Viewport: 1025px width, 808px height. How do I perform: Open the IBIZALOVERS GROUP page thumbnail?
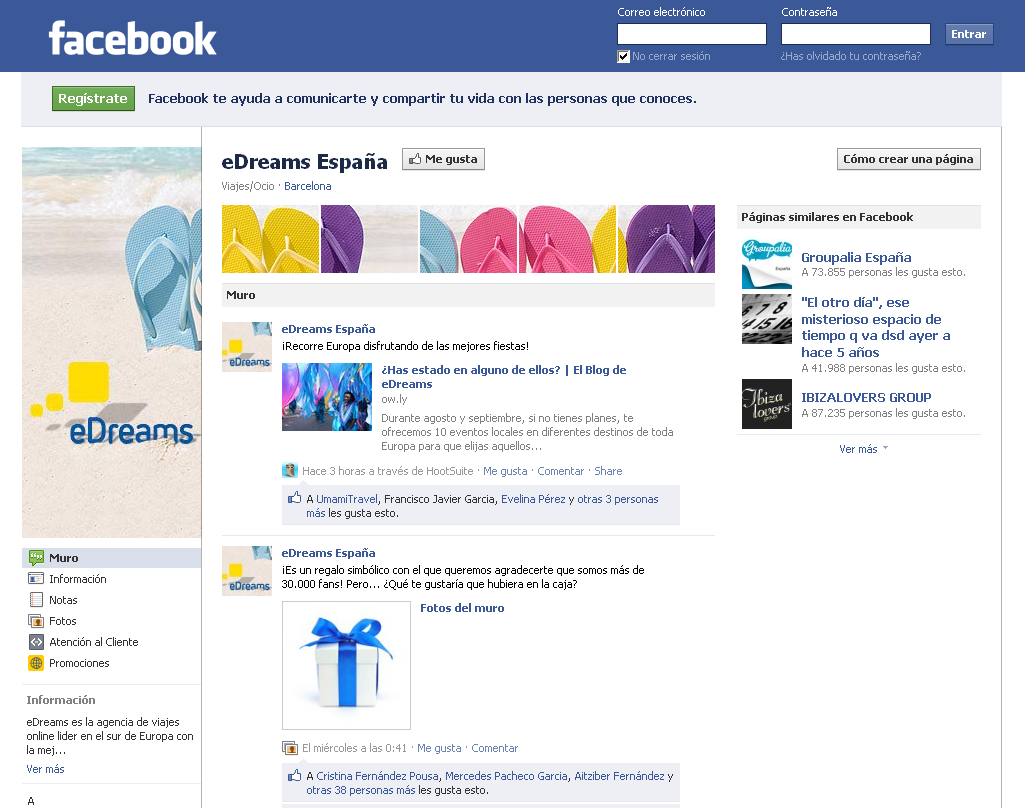[766, 404]
